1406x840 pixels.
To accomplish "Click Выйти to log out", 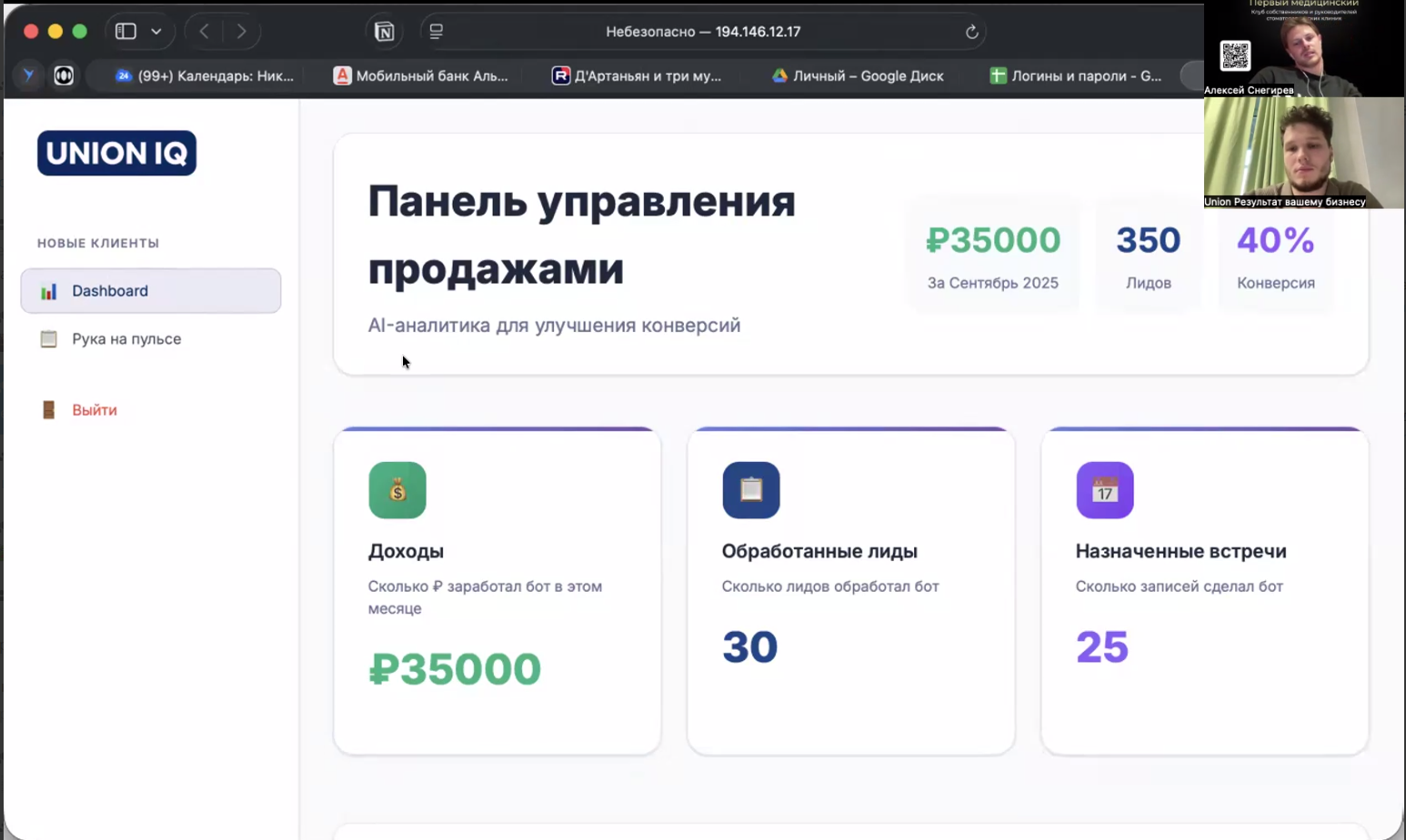I will click(95, 410).
